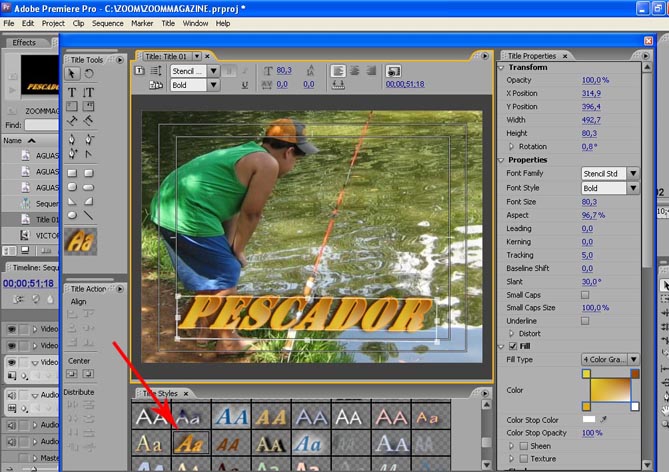Image resolution: width=669 pixels, height=472 pixels.
Task: Choose the horizontal Type tool
Action: click(x=73, y=92)
